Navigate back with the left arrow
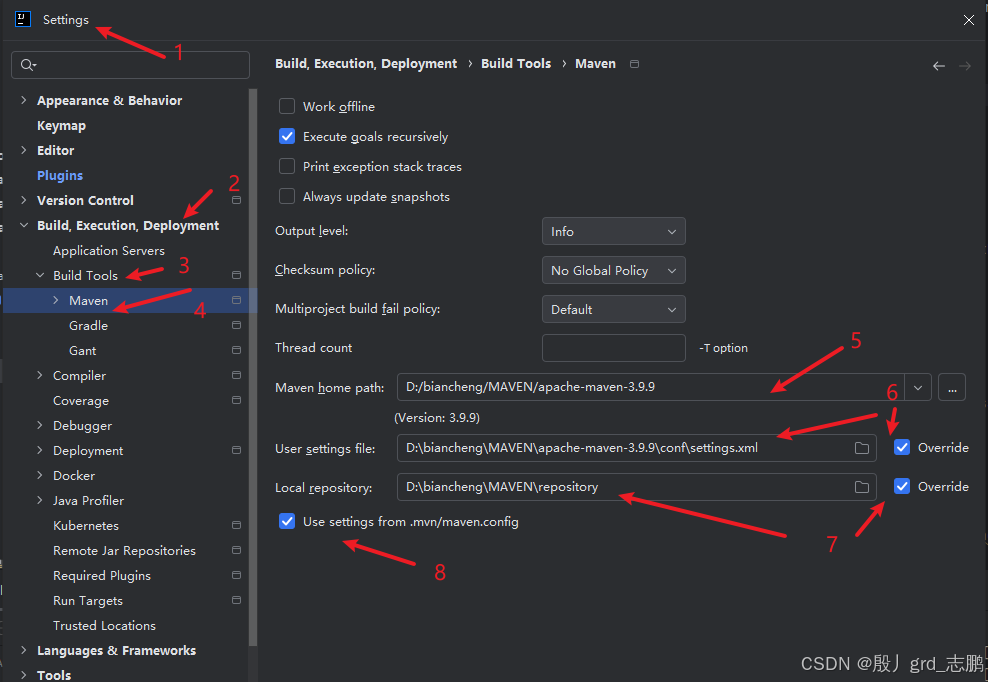 [939, 66]
